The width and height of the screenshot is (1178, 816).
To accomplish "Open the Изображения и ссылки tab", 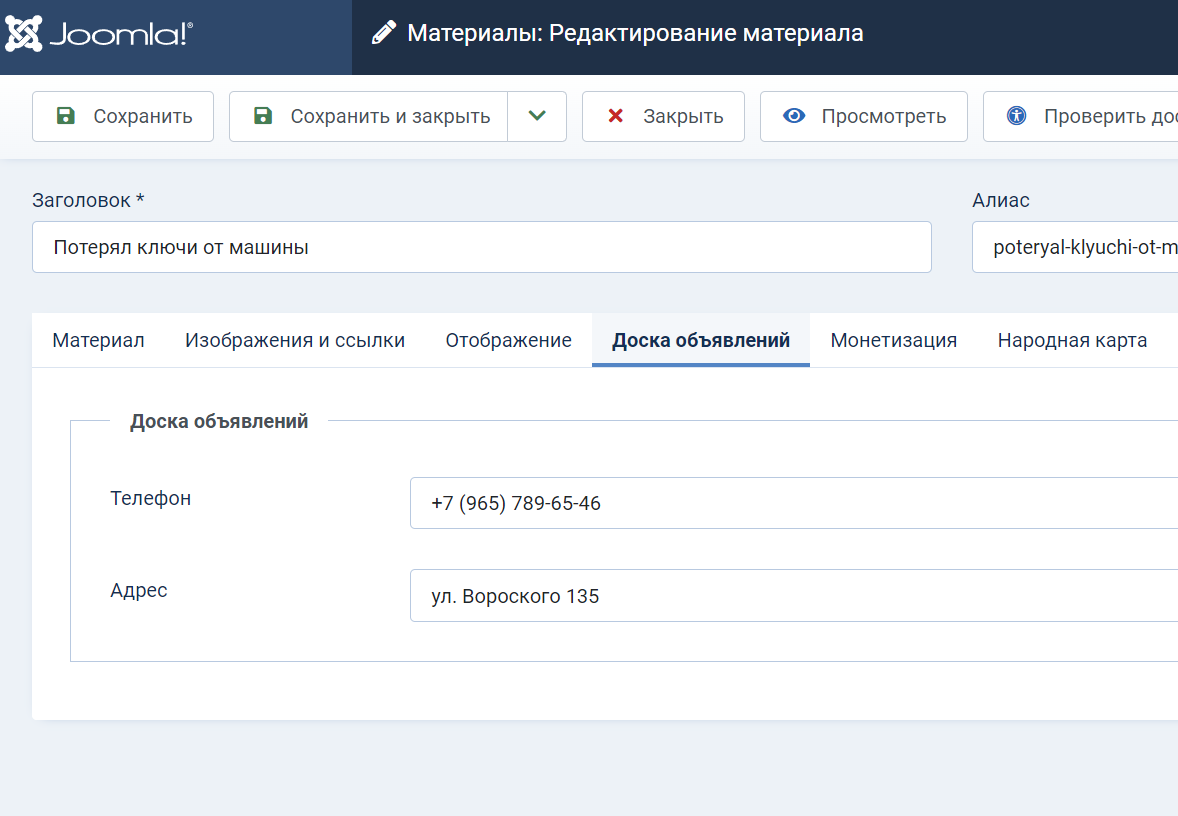I will click(x=295, y=340).
